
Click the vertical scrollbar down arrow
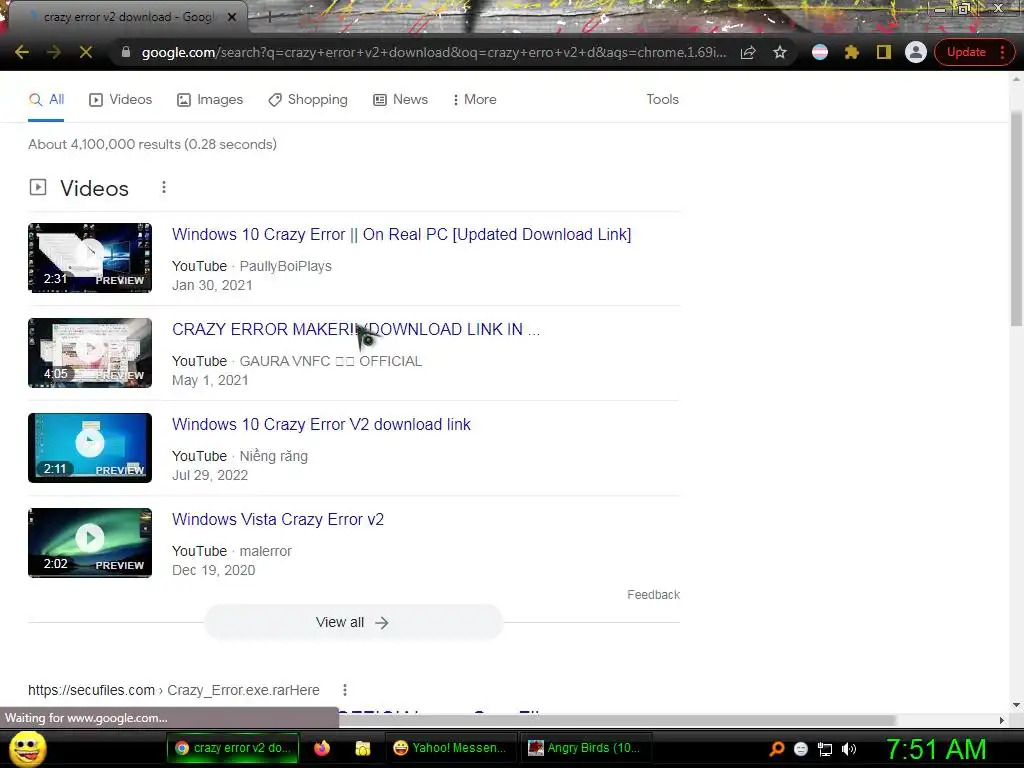[1016, 705]
